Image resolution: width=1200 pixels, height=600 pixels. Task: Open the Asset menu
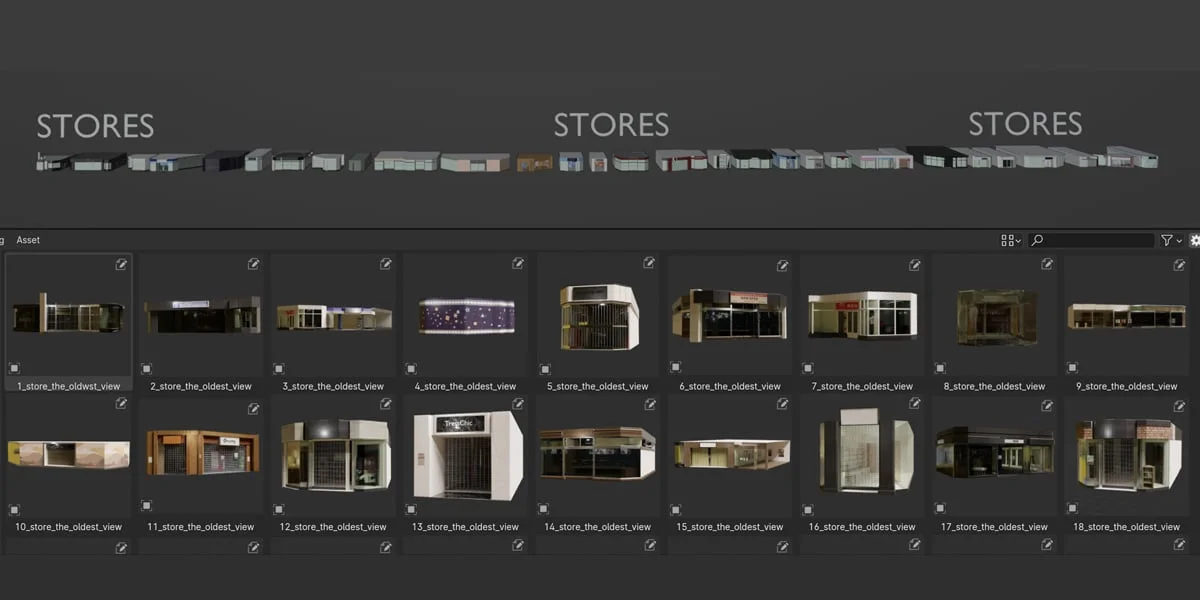28,240
